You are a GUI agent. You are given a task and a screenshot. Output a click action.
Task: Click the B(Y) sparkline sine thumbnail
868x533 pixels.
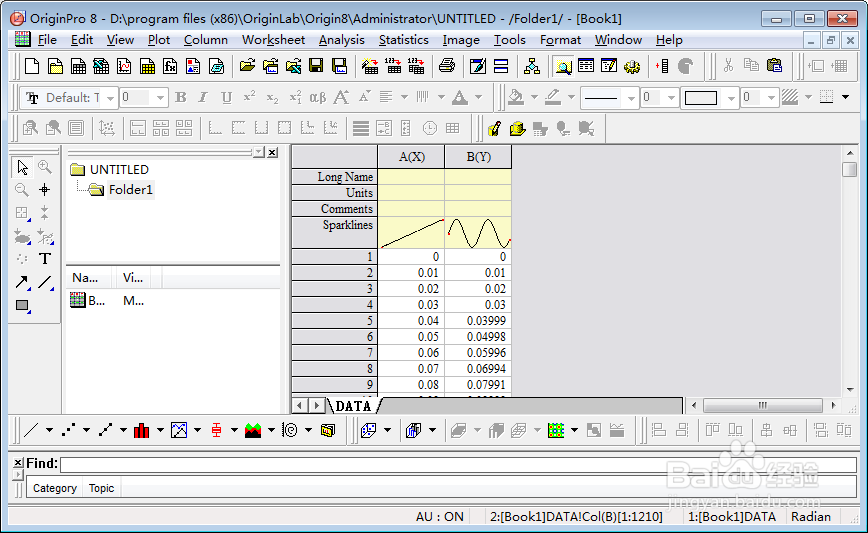(x=478, y=233)
